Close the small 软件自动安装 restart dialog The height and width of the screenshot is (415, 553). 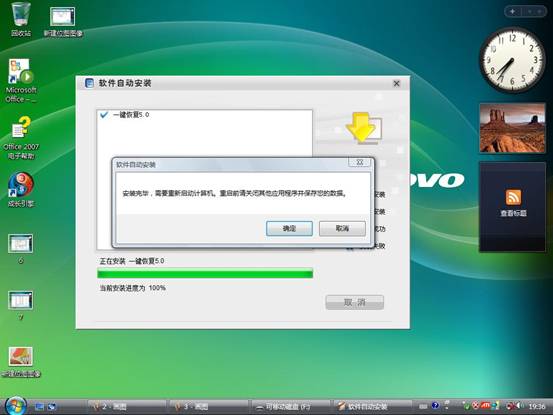[x=359, y=163]
